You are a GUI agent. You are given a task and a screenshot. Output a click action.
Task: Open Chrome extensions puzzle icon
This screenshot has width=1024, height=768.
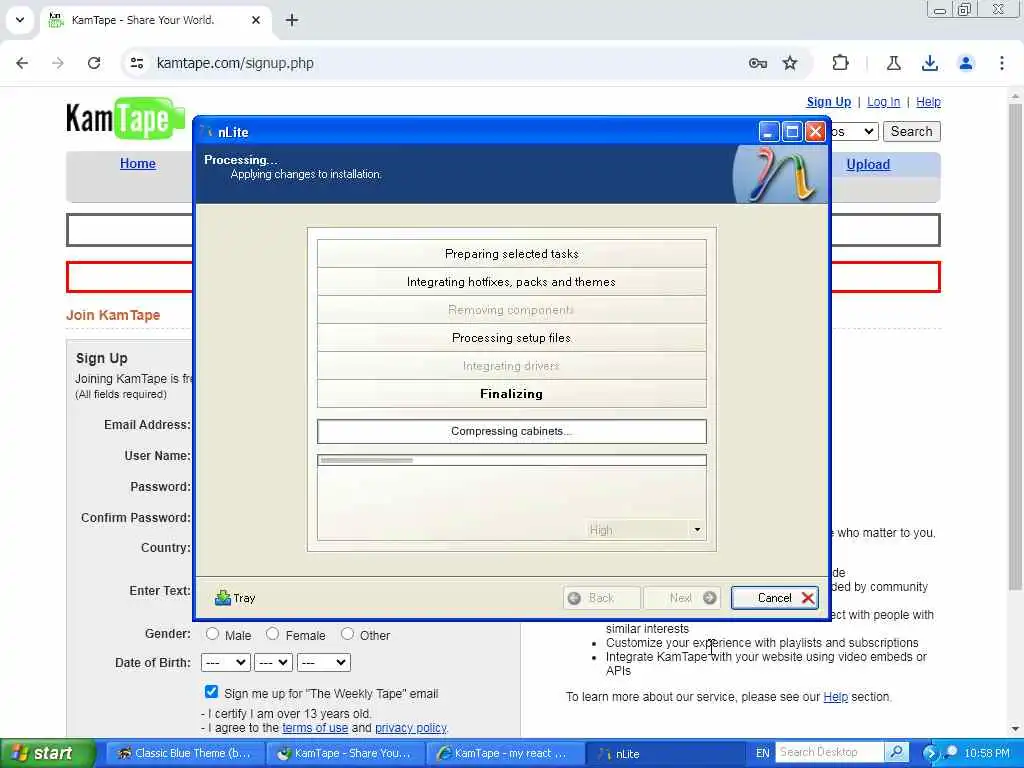pyautogui.click(x=840, y=63)
